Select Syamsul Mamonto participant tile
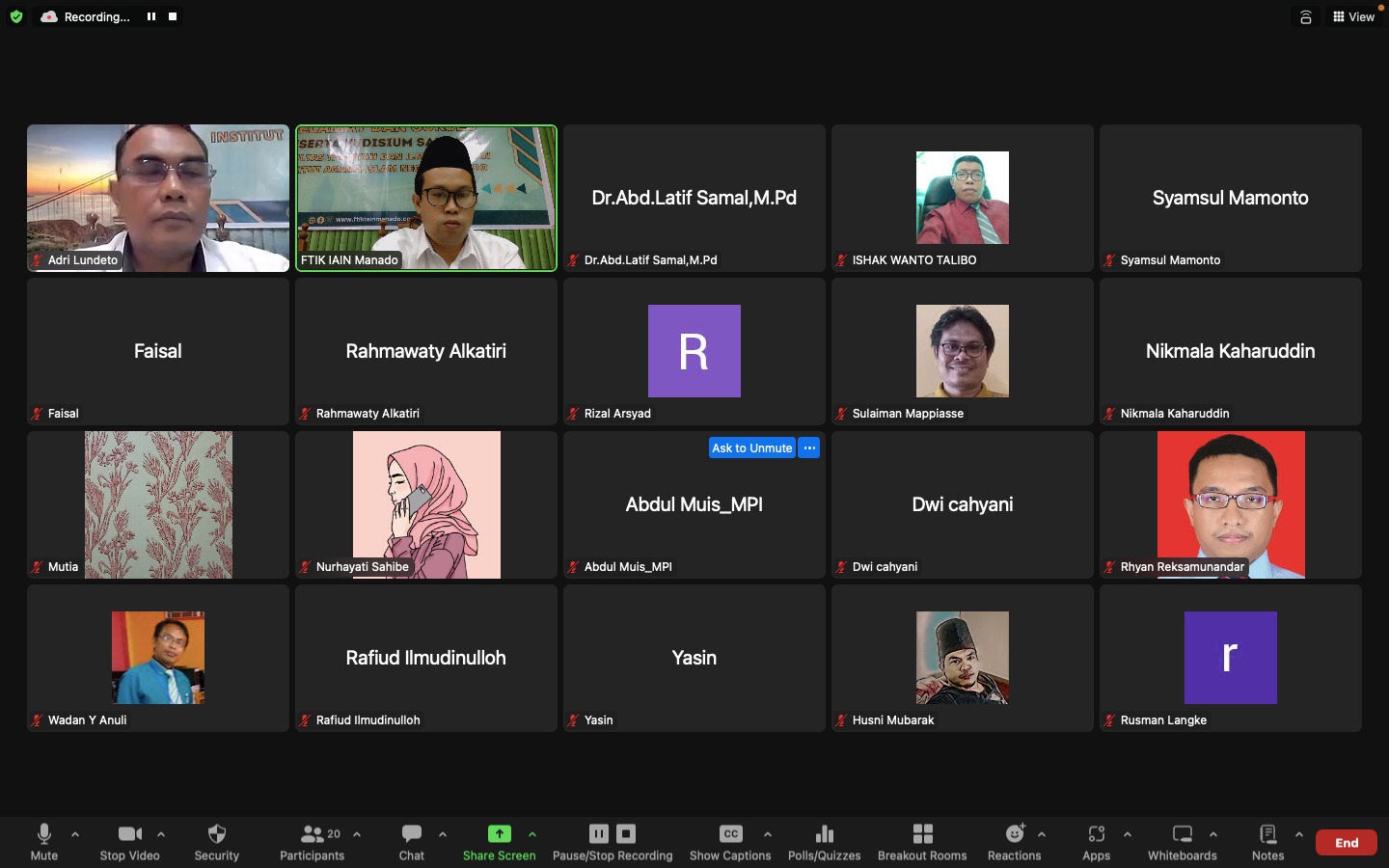Image resolution: width=1389 pixels, height=868 pixels. click(1231, 198)
